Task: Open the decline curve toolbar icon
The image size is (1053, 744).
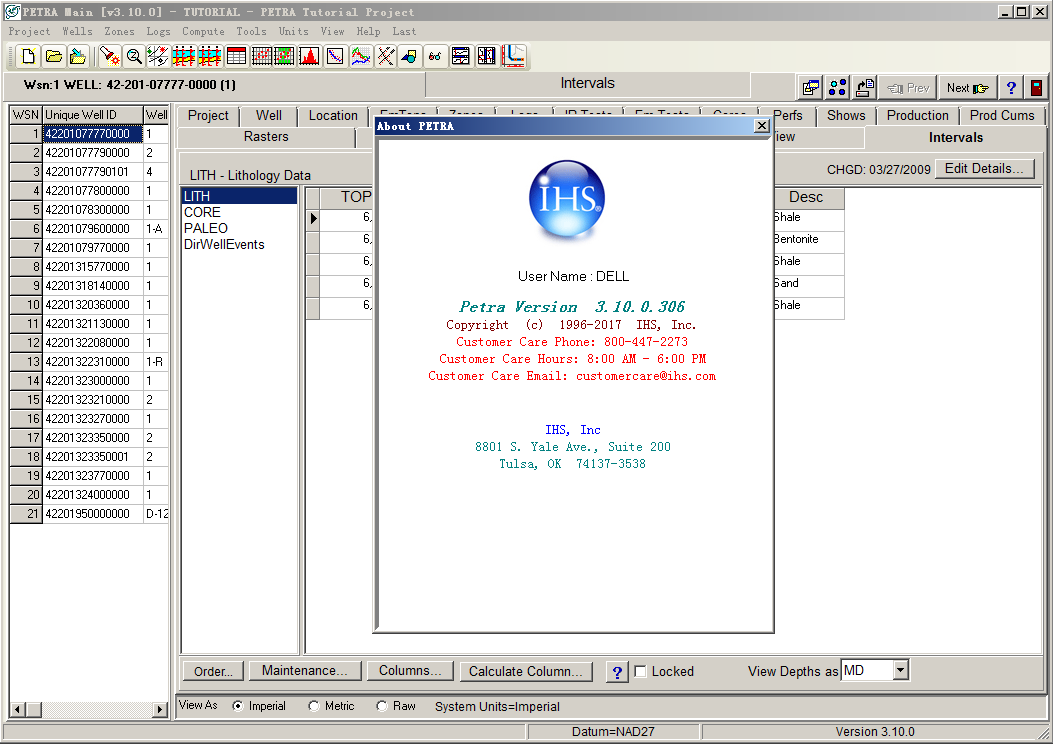Action: pos(335,56)
